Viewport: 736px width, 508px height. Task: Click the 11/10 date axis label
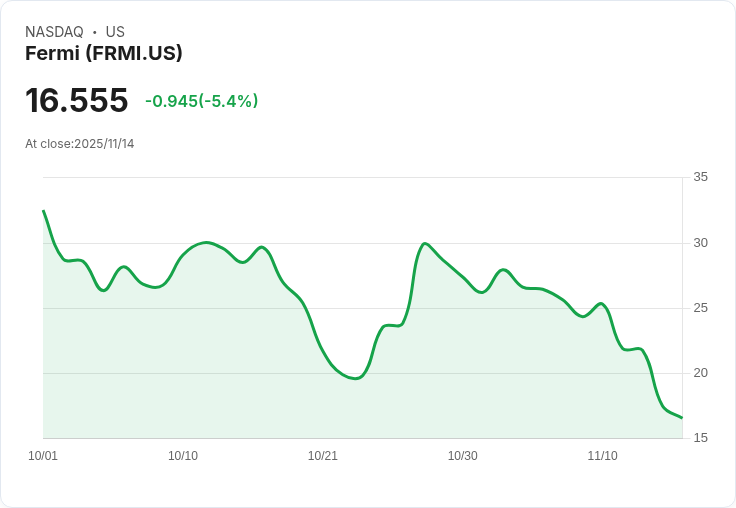(x=602, y=456)
